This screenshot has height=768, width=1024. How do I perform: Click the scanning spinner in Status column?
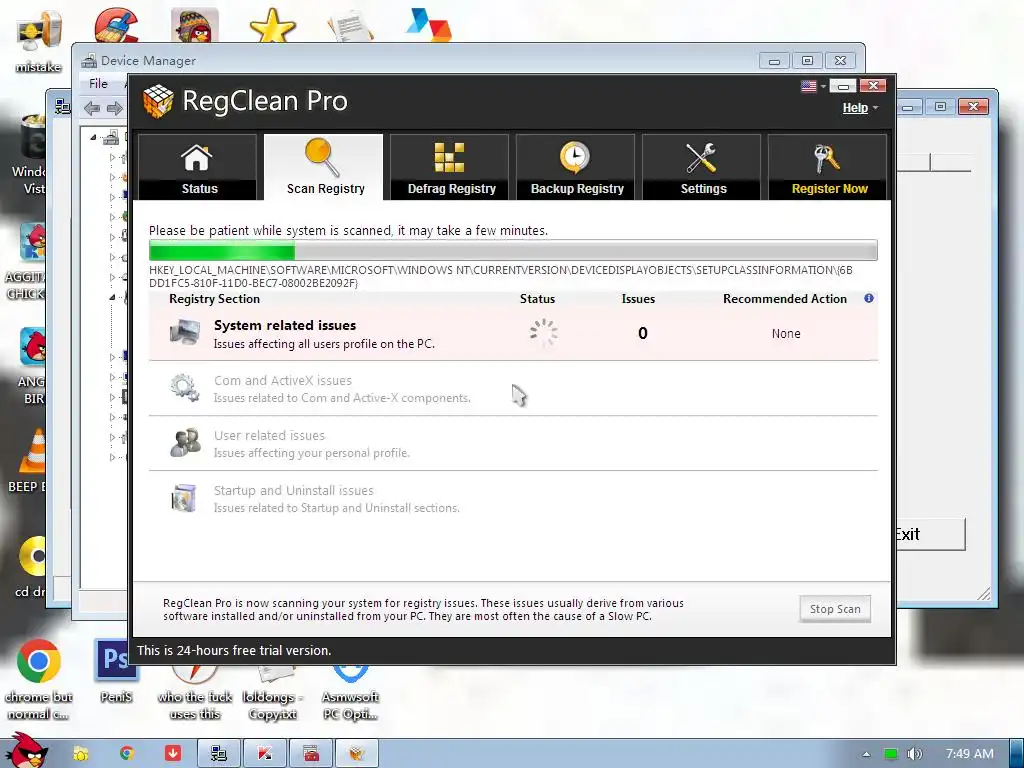pos(543,333)
